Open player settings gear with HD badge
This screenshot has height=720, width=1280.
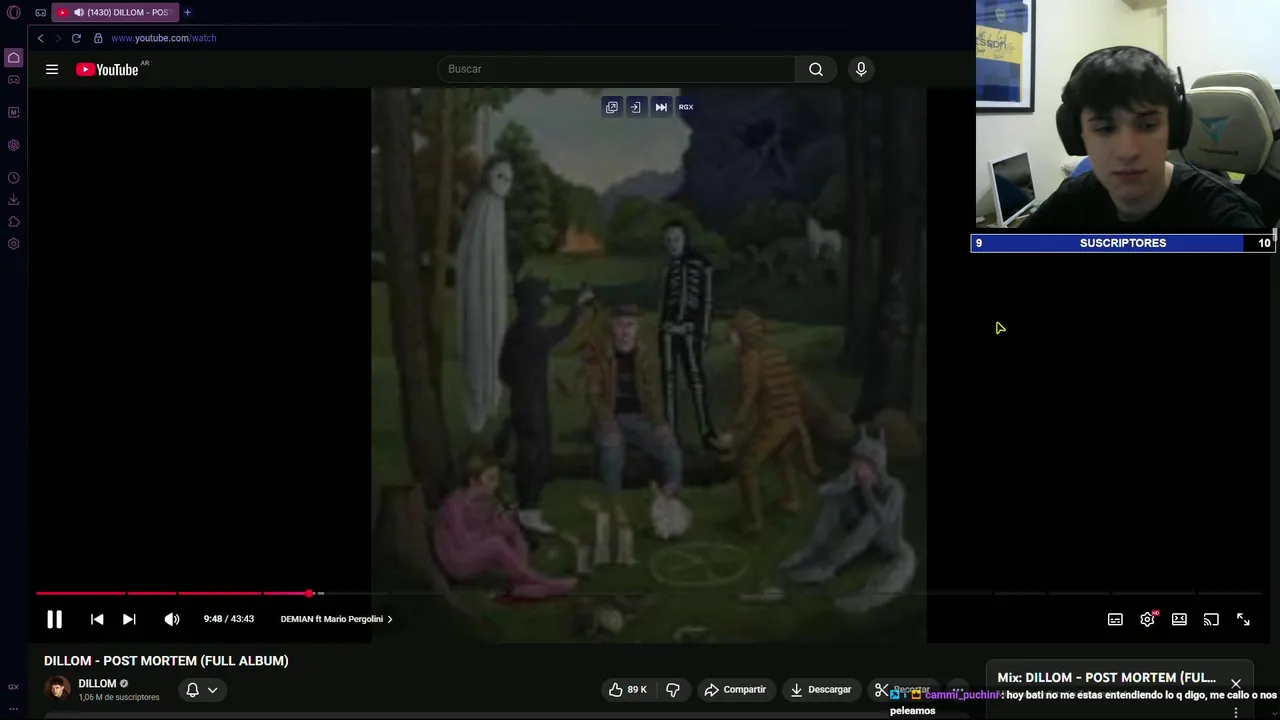pyautogui.click(x=1147, y=619)
